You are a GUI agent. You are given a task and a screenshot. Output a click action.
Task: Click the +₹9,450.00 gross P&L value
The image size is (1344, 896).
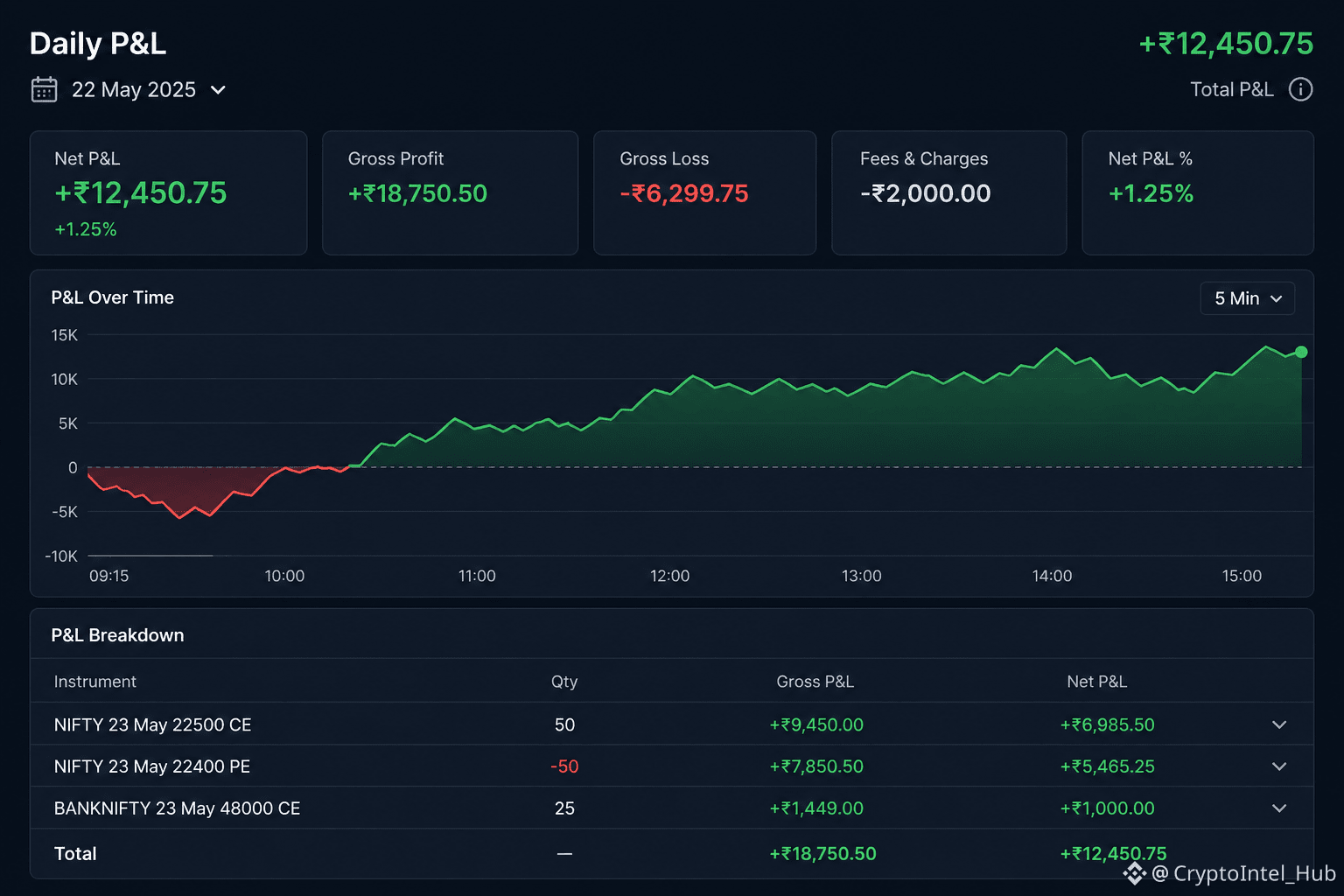coord(816,724)
